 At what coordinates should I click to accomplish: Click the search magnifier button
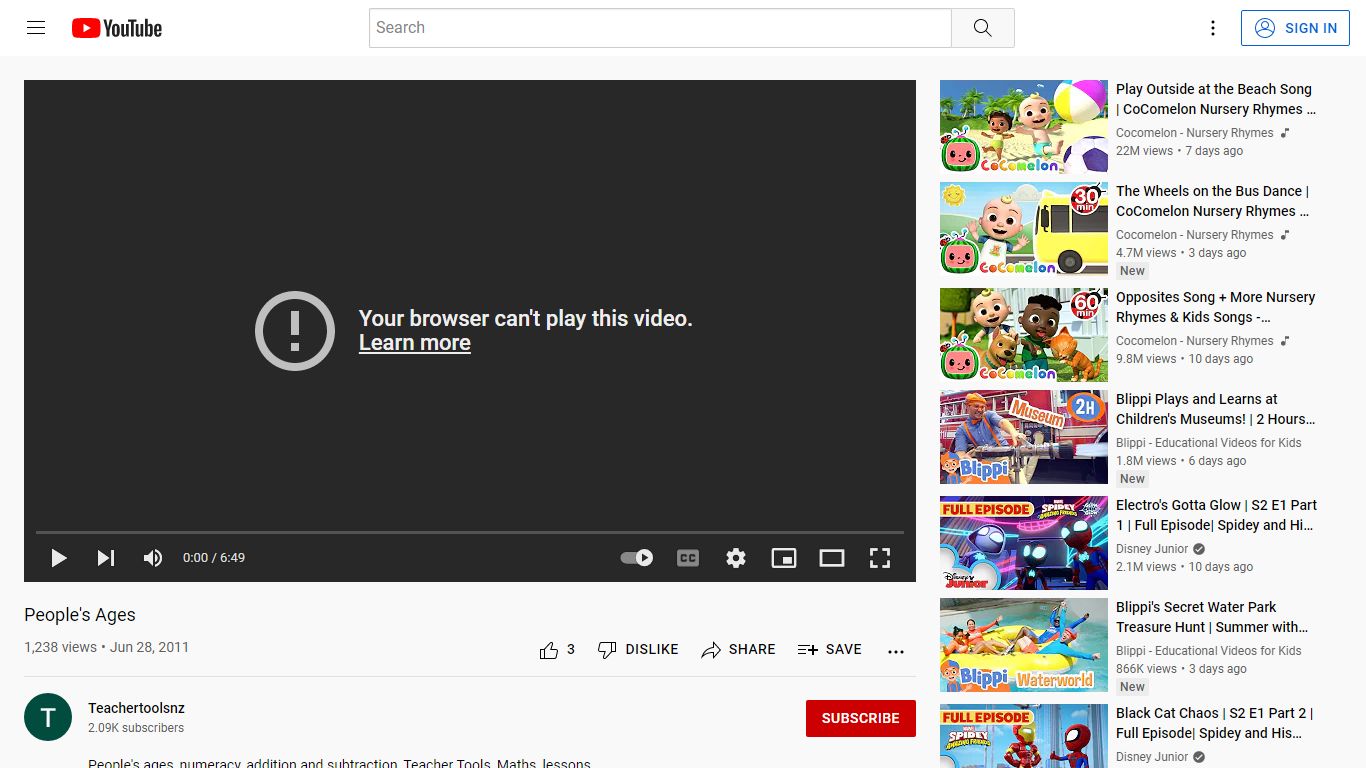pos(983,28)
